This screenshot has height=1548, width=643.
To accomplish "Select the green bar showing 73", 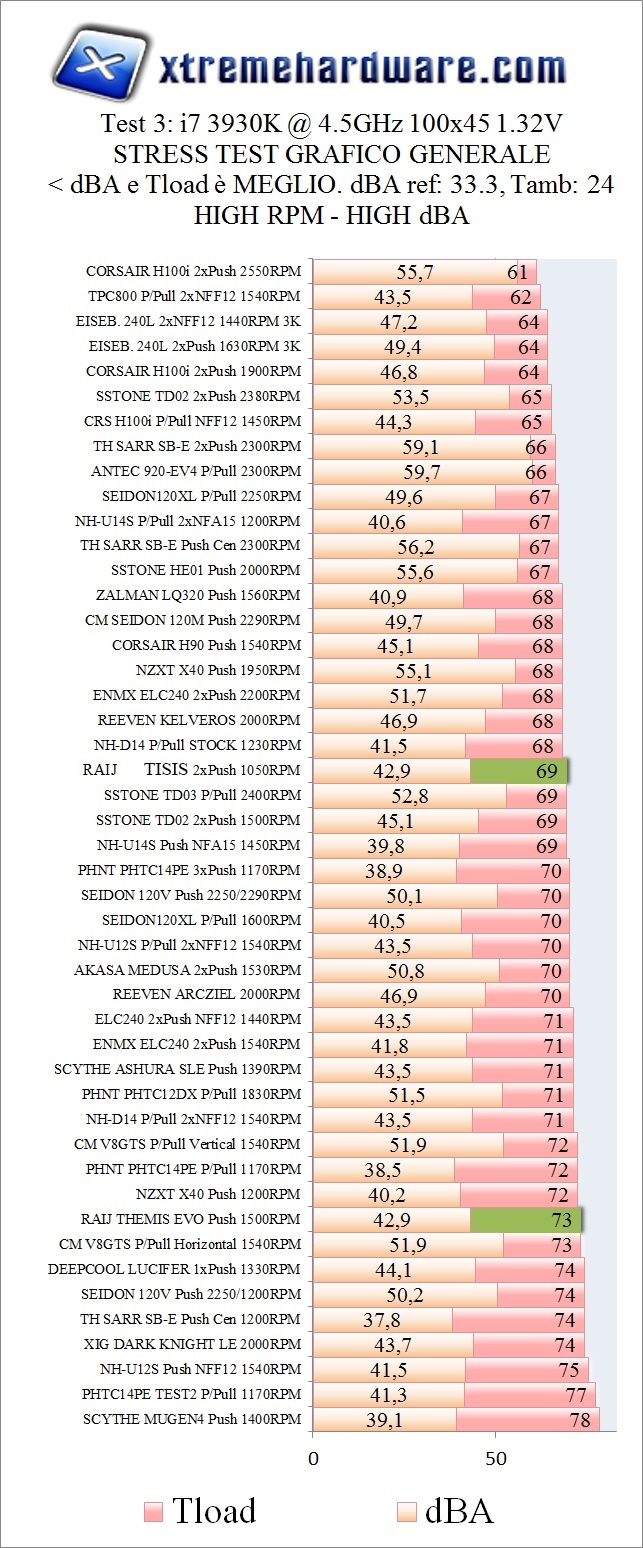I will click(x=525, y=1220).
